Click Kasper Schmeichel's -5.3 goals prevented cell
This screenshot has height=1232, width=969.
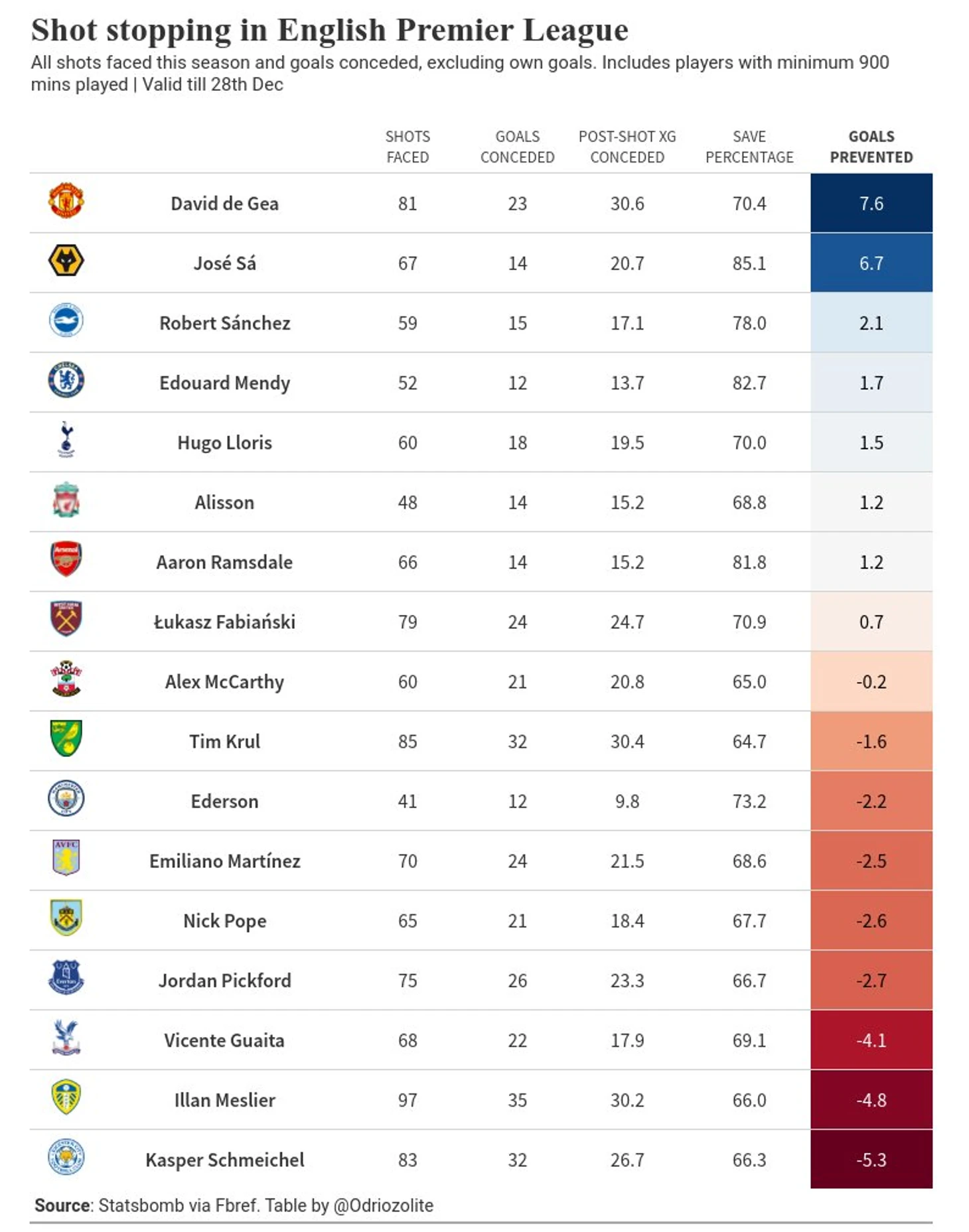point(871,1160)
